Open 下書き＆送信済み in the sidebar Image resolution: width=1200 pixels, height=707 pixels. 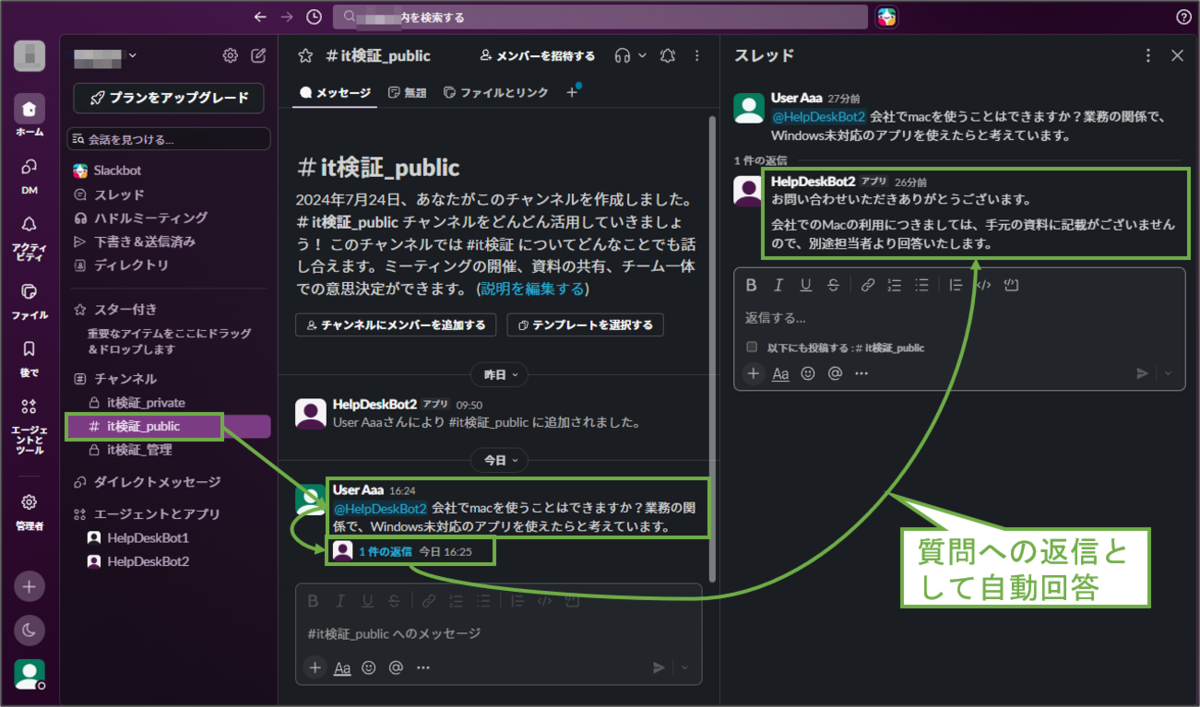[x=135, y=242]
